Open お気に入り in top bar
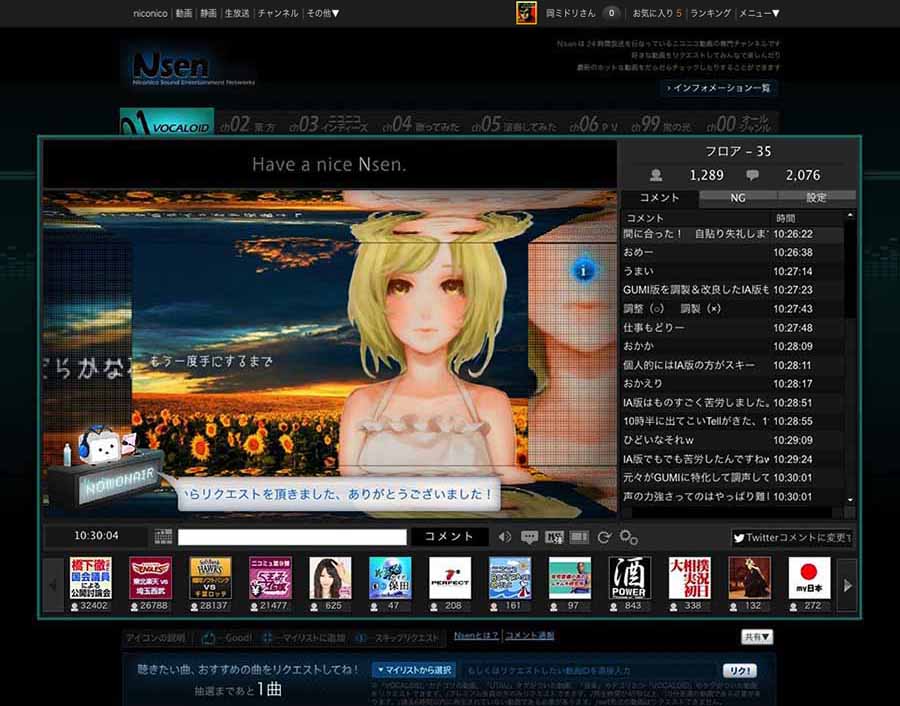 (657, 13)
